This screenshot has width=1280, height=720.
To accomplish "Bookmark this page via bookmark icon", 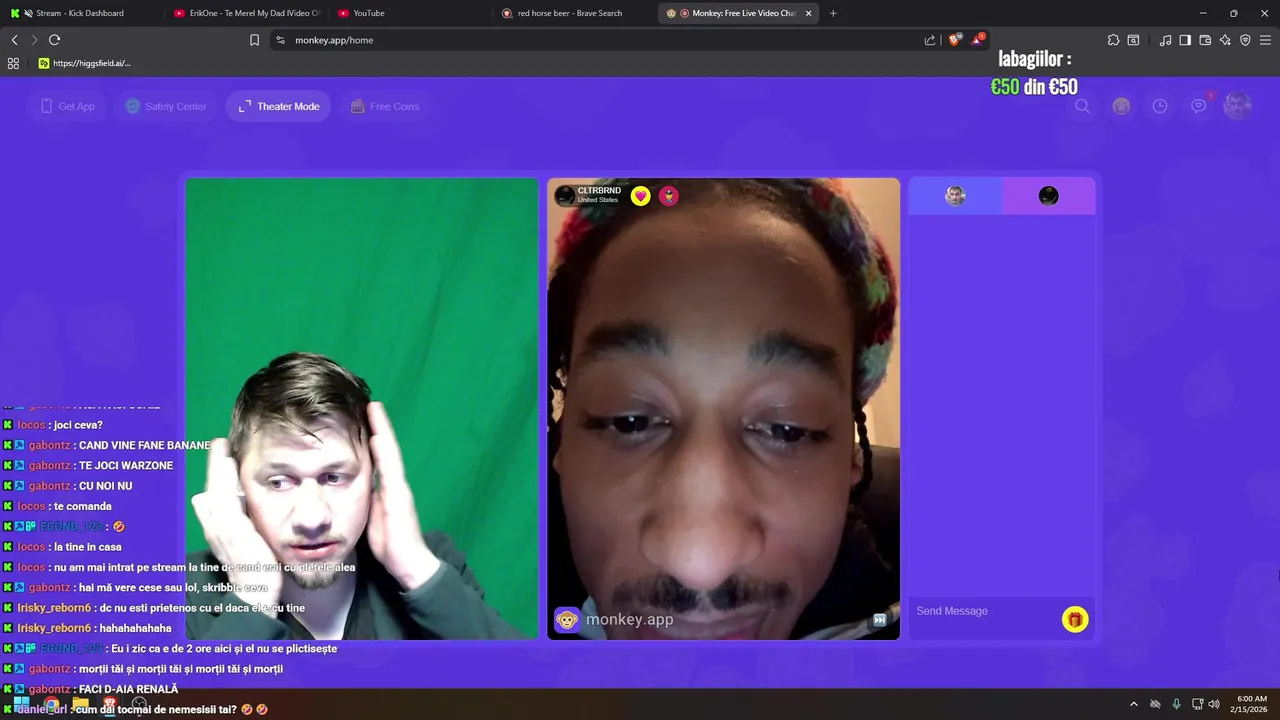I will click(x=254, y=40).
